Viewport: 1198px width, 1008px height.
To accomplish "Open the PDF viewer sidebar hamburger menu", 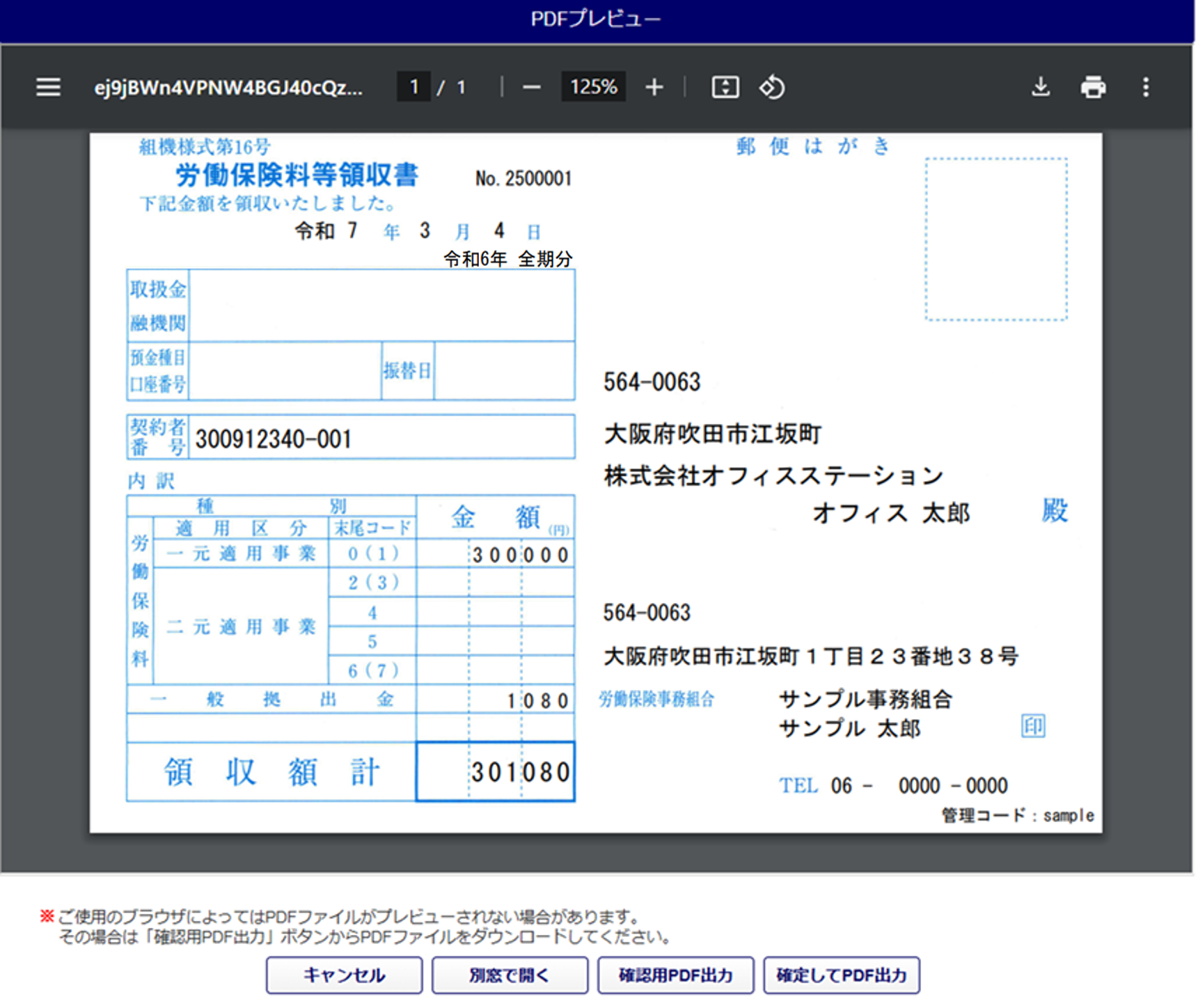I will pos(48,88).
